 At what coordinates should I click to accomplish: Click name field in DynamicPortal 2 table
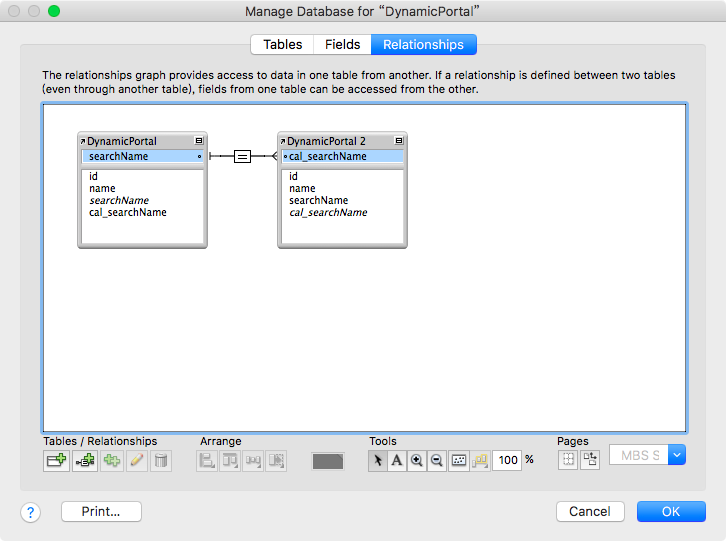[302, 189]
